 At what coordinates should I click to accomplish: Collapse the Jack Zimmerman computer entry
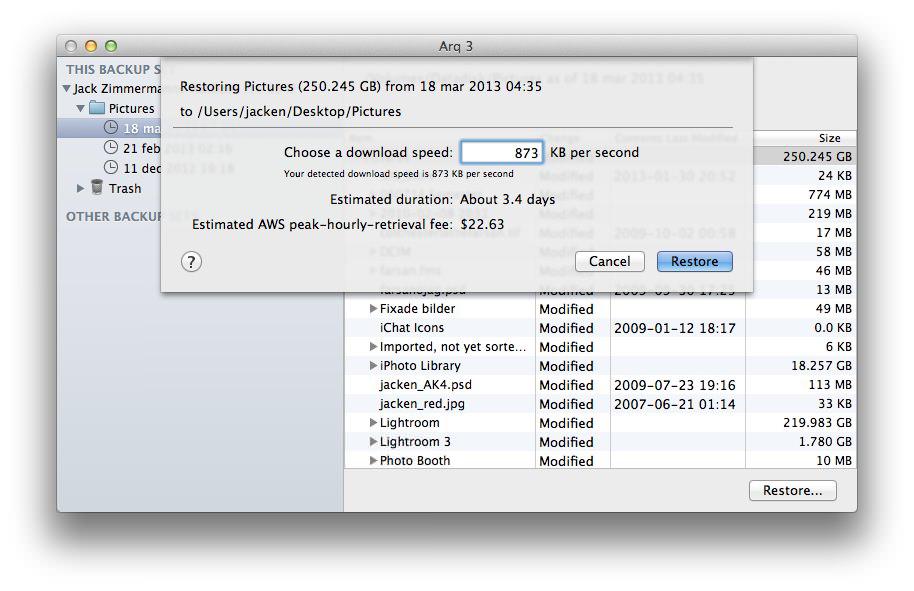[x=66, y=89]
